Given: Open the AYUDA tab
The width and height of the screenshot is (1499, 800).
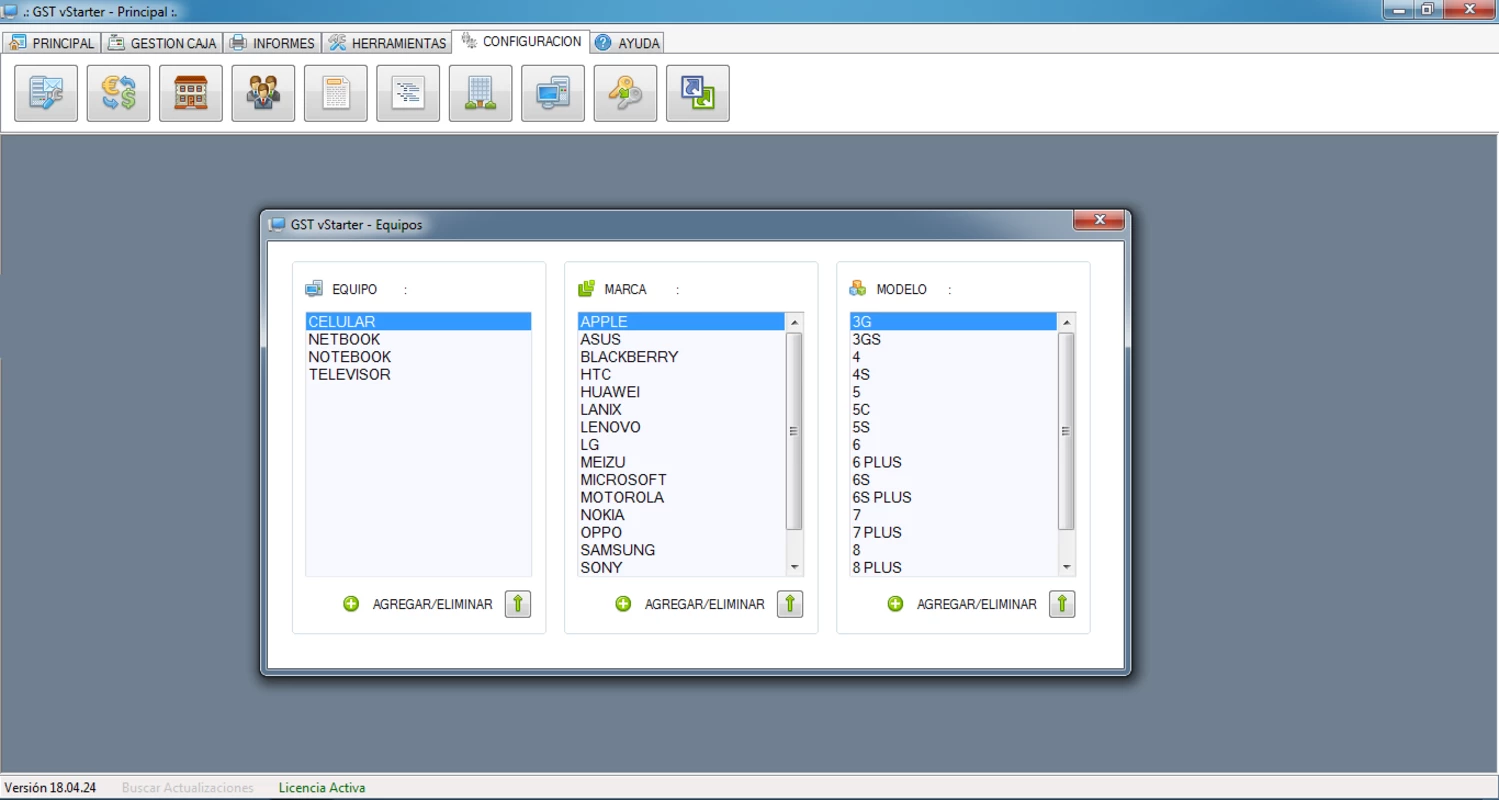Looking at the screenshot, I should pos(627,43).
